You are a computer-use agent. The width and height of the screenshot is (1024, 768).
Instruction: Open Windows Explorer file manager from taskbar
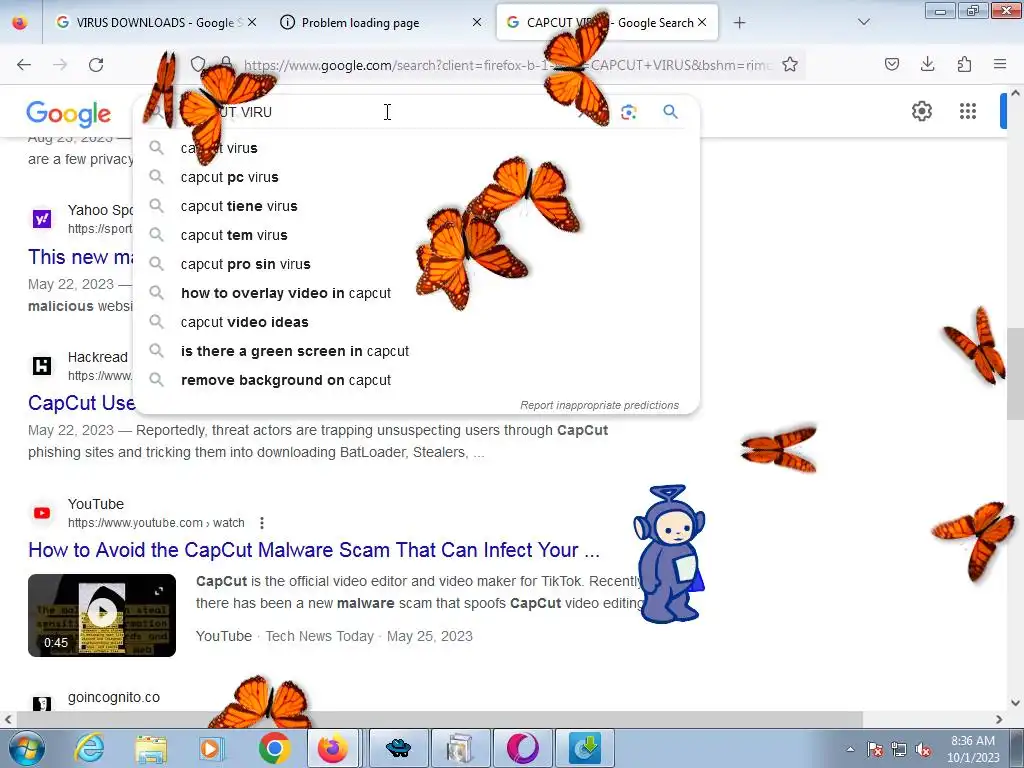pos(151,748)
